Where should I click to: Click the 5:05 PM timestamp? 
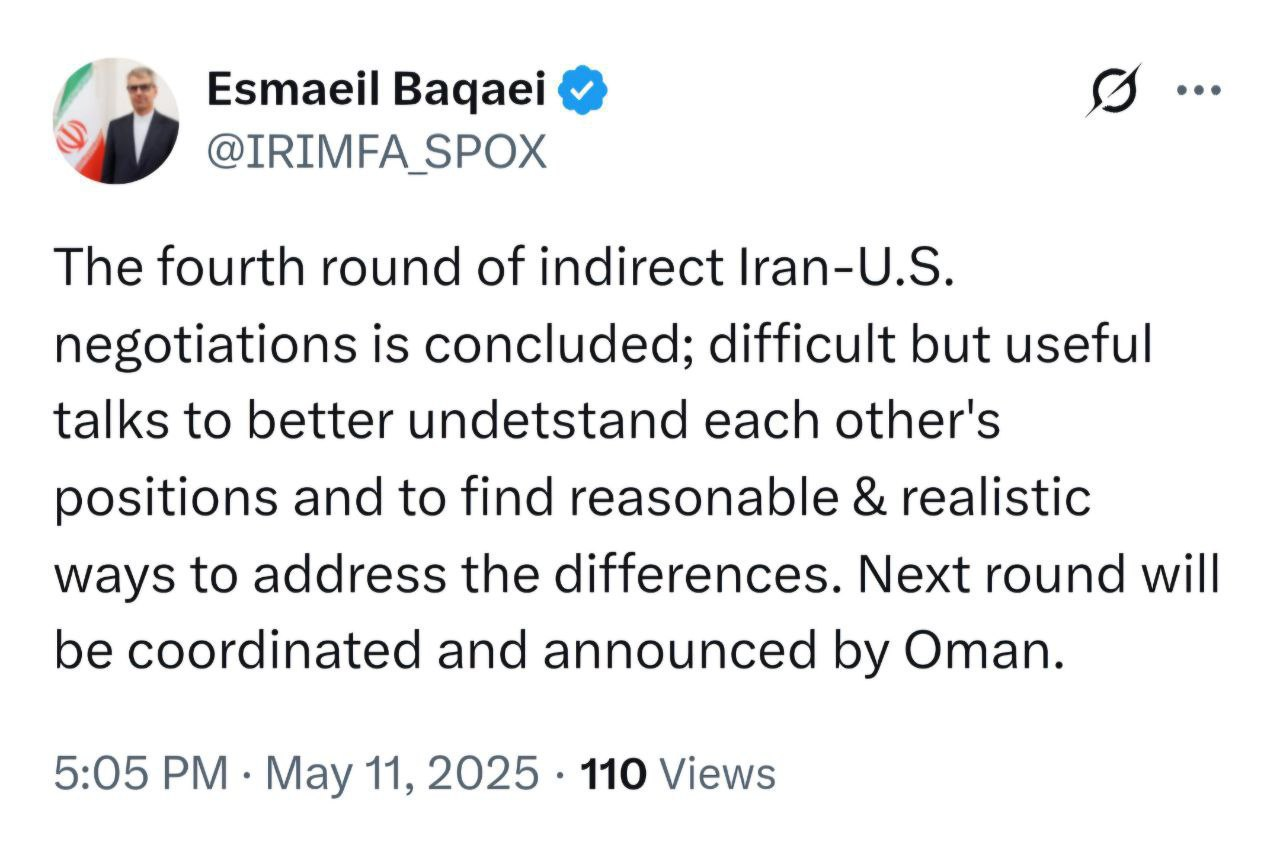(x=141, y=774)
